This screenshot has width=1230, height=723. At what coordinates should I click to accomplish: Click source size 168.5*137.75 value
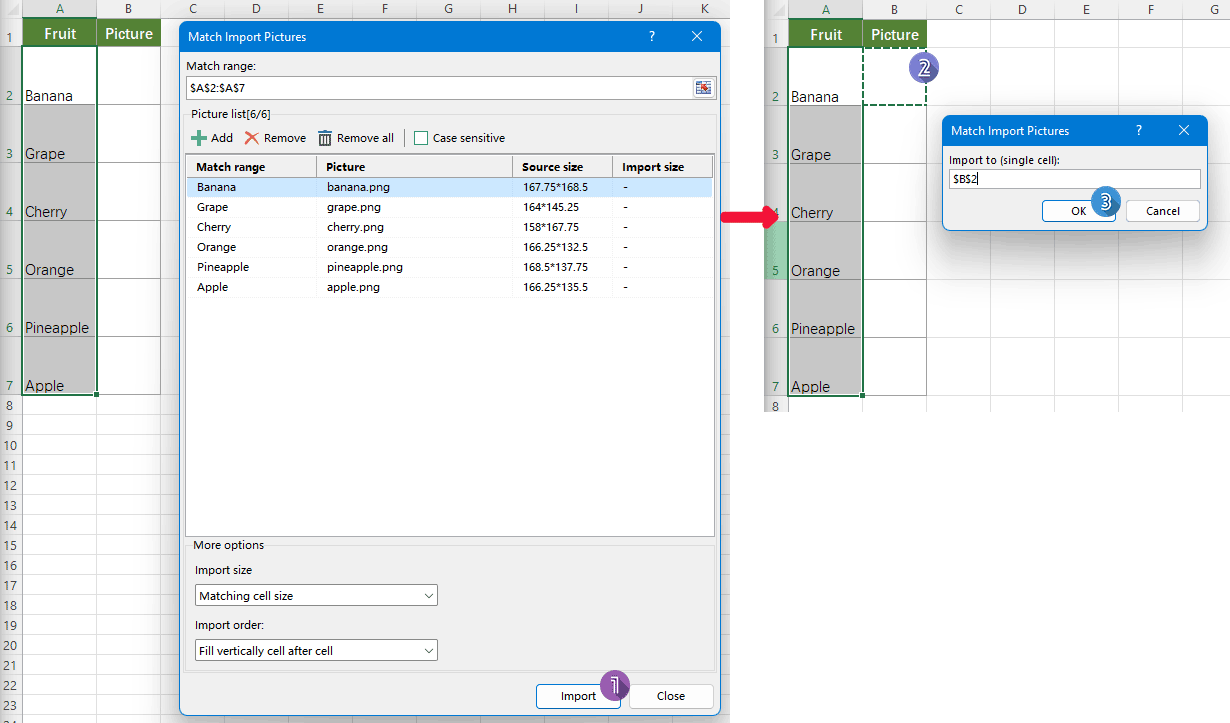(555, 267)
